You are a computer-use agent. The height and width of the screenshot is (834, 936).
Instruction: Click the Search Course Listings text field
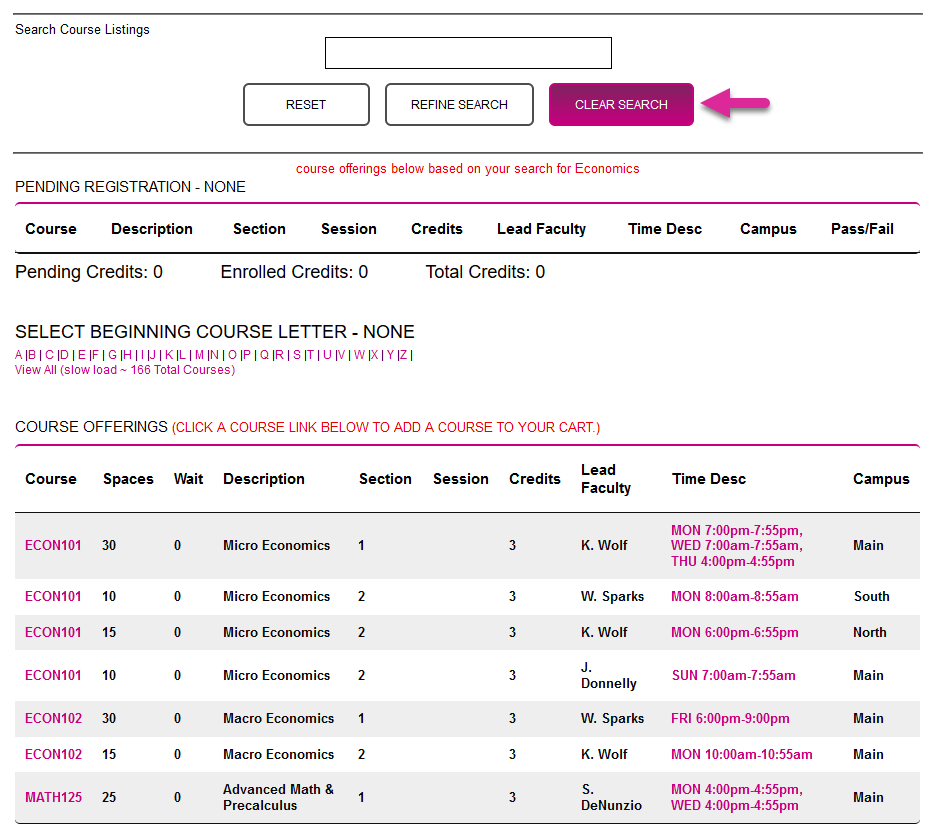(x=468, y=53)
